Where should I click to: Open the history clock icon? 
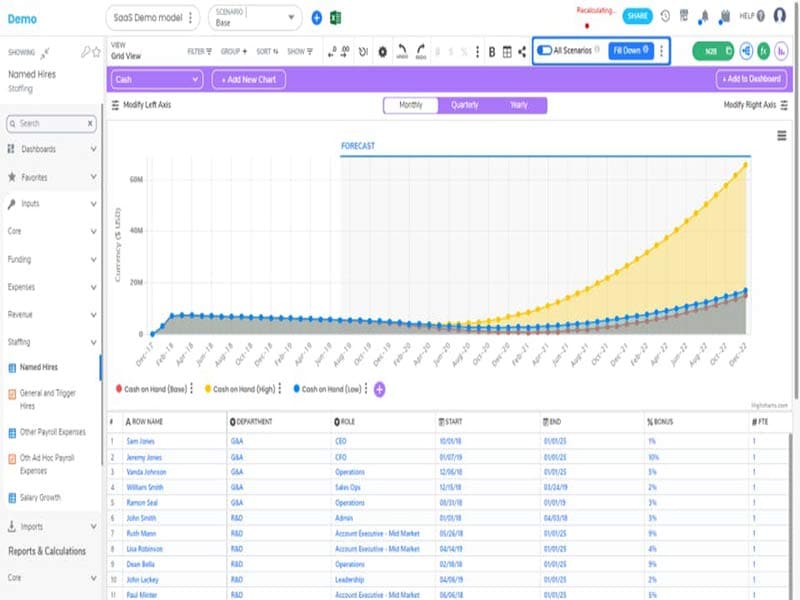point(665,16)
